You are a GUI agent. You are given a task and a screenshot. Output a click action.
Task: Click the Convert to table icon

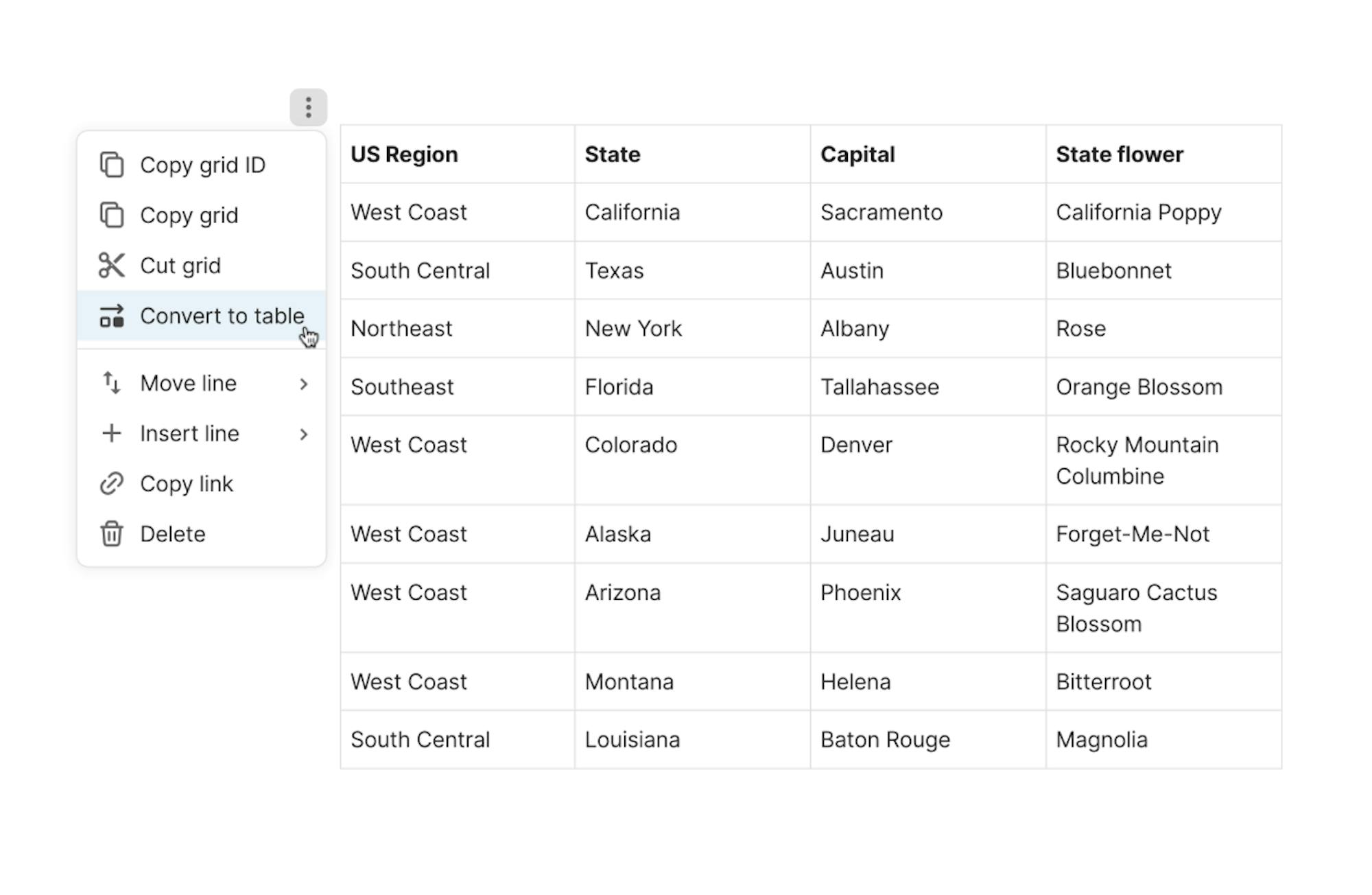point(112,316)
